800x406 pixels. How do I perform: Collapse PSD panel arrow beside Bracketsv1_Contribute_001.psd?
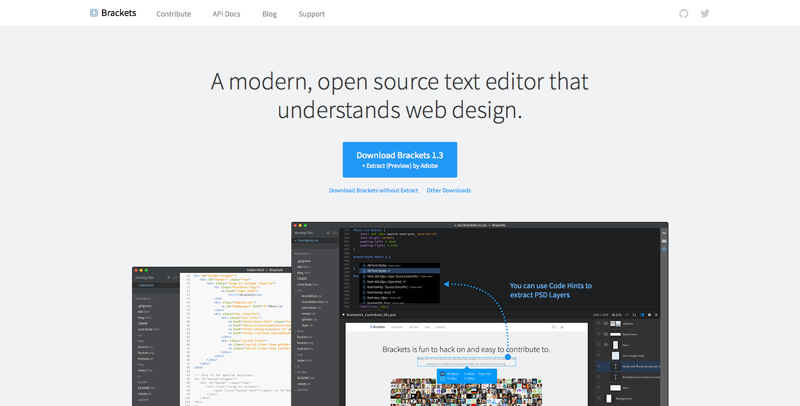[343, 315]
